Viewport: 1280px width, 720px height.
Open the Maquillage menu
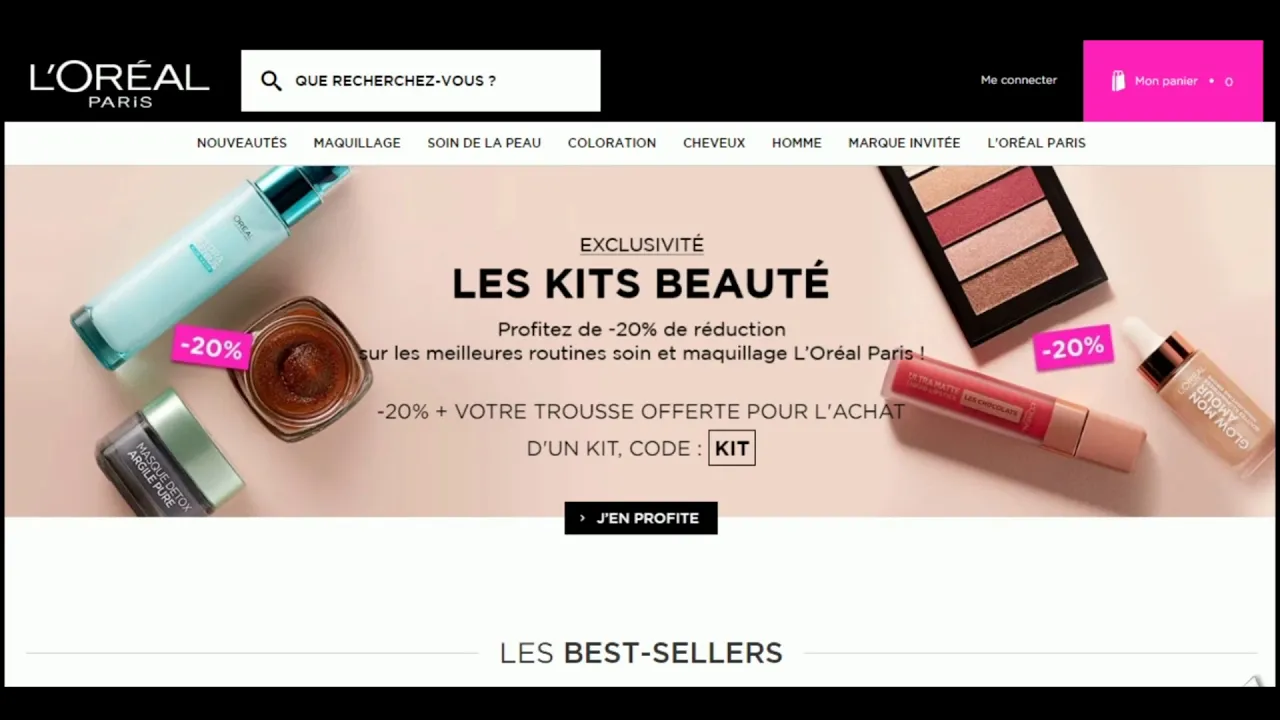coord(357,143)
